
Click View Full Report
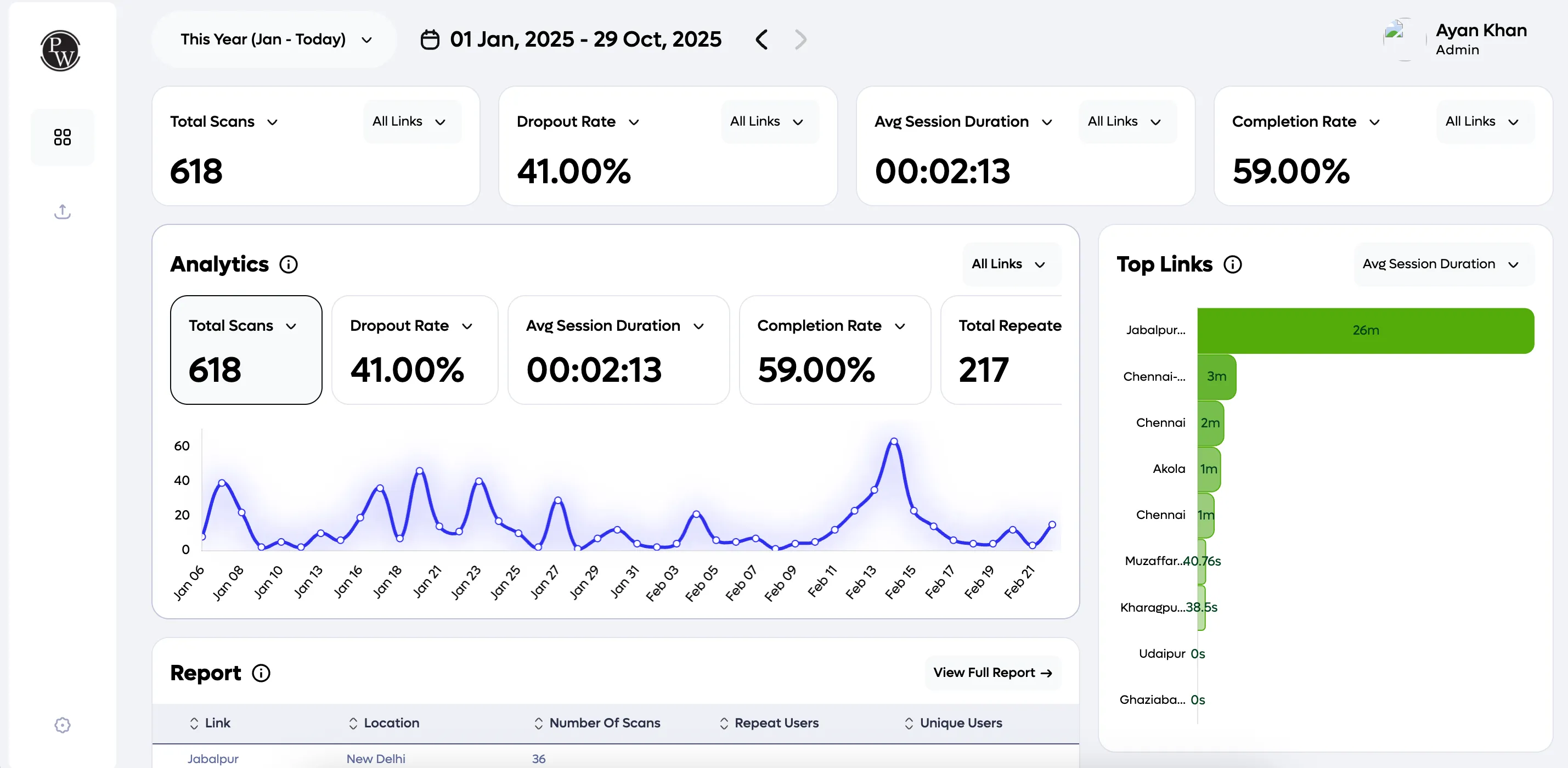(x=991, y=673)
